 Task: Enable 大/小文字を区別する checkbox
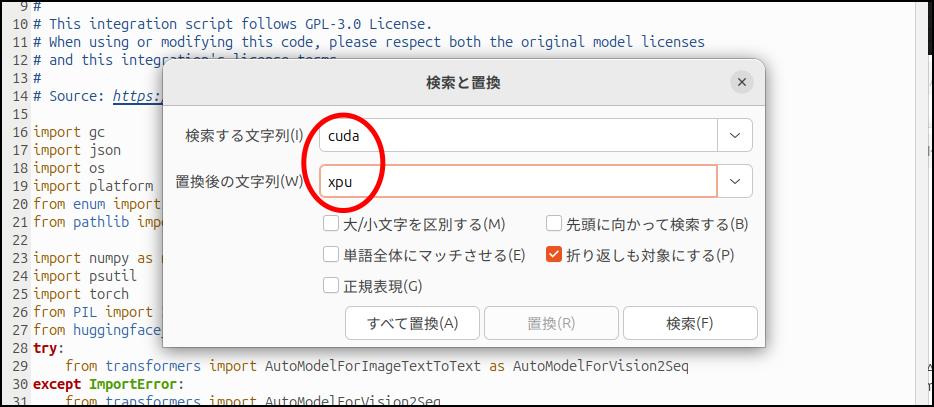click(x=331, y=224)
